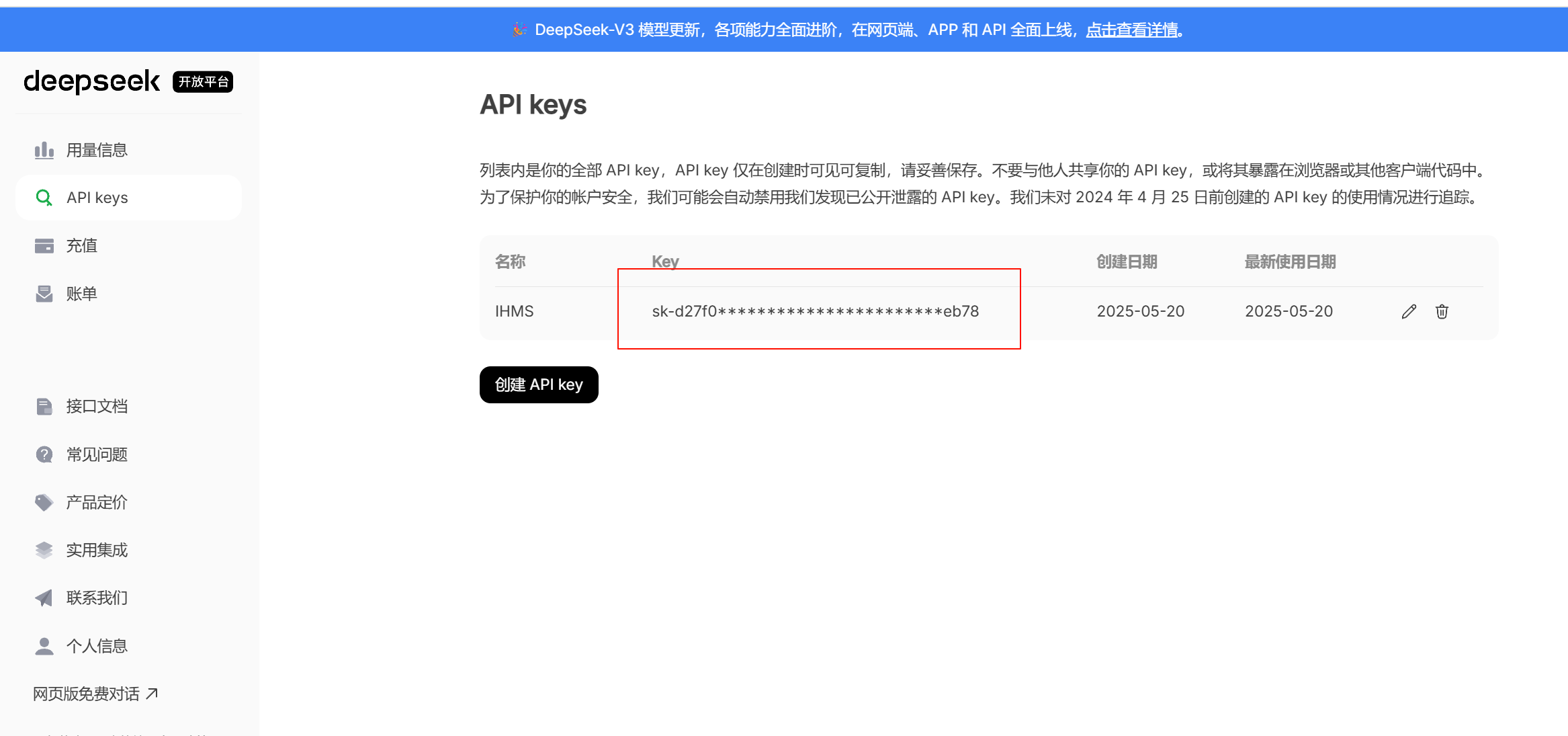Image resolution: width=1568 pixels, height=736 pixels.
Task: Open the 充值 menu item
Action: (x=82, y=246)
